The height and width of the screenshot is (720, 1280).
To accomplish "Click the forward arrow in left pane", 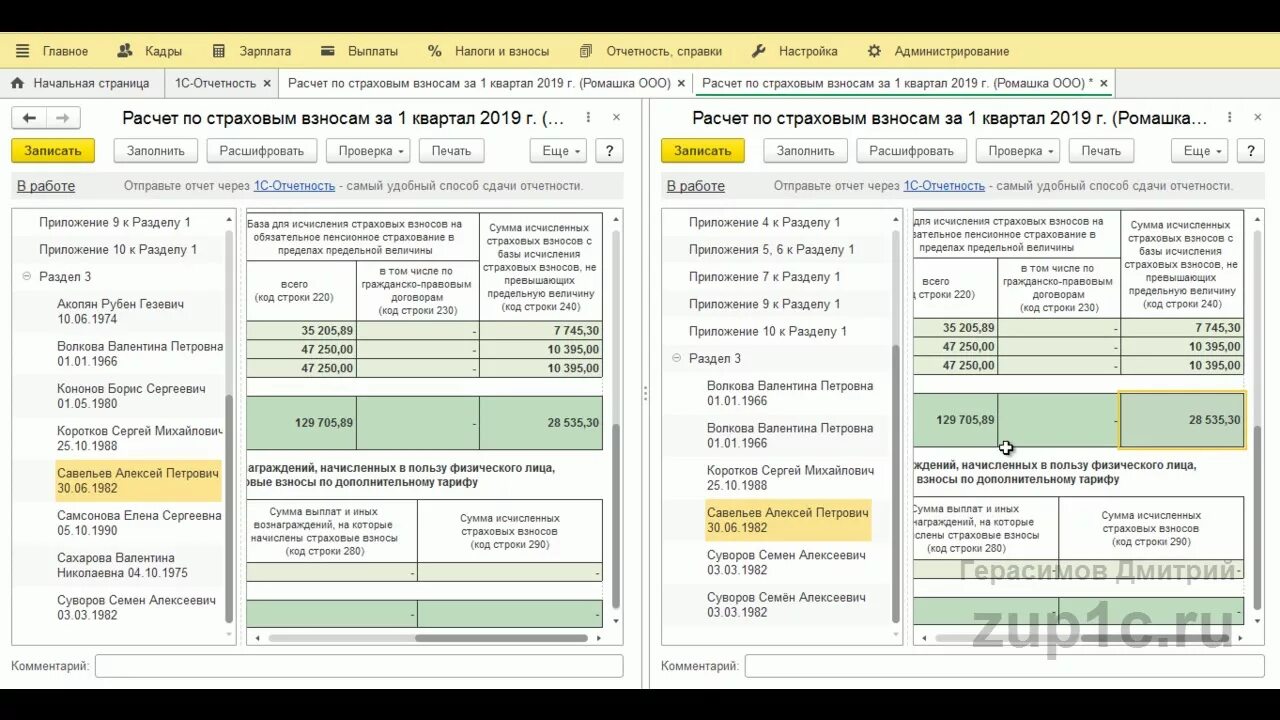I will 62,118.
